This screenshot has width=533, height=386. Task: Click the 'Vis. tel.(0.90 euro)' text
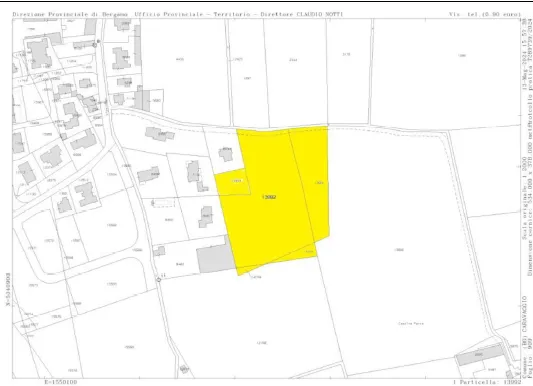click(x=485, y=14)
